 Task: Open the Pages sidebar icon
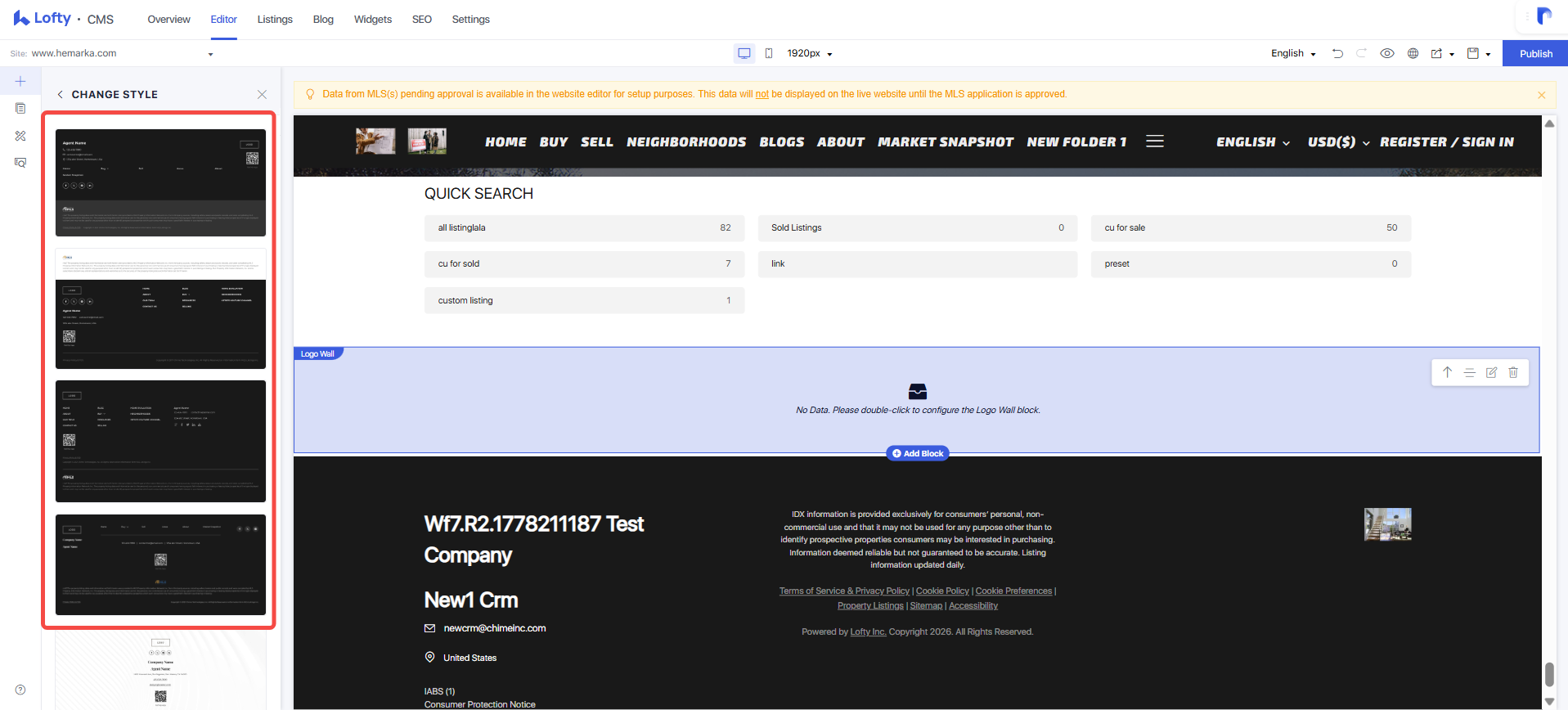click(20, 108)
